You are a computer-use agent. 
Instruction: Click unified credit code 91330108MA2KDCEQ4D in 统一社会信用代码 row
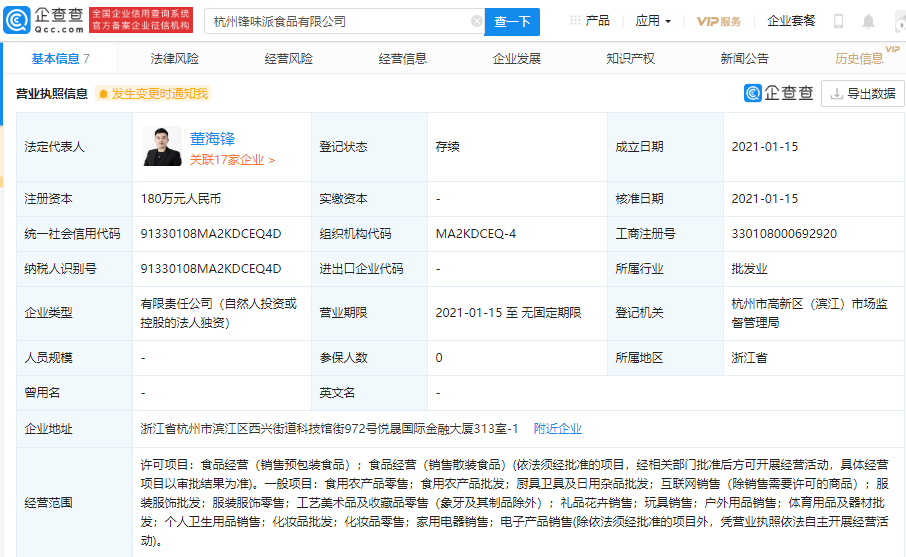(211, 233)
